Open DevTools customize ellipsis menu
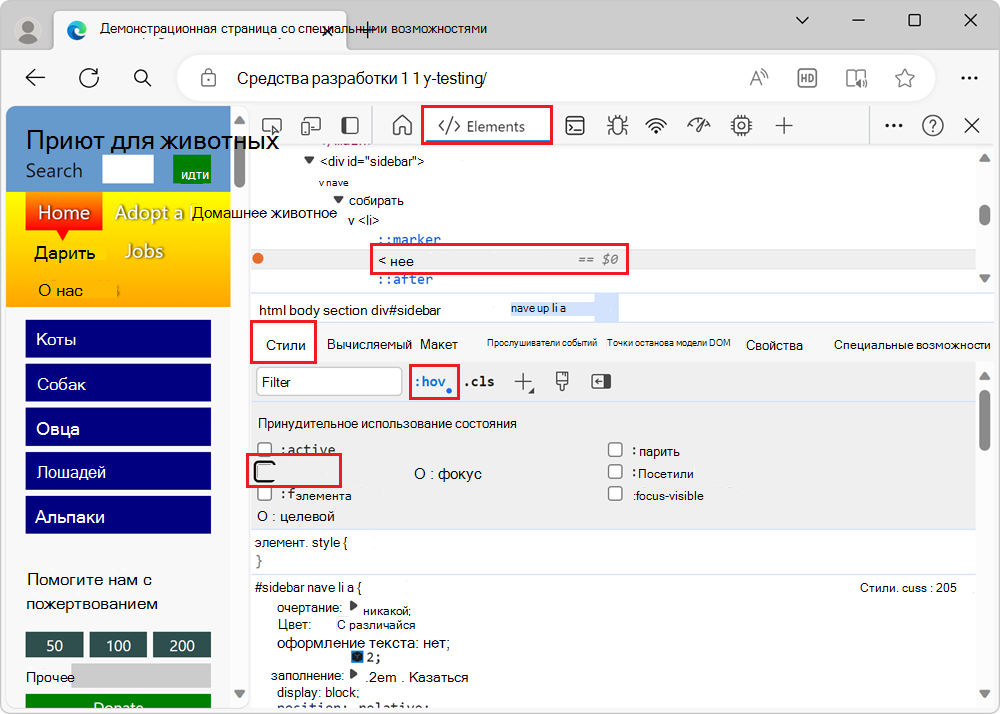Viewport: 1000px width, 714px height. (893, 126)
